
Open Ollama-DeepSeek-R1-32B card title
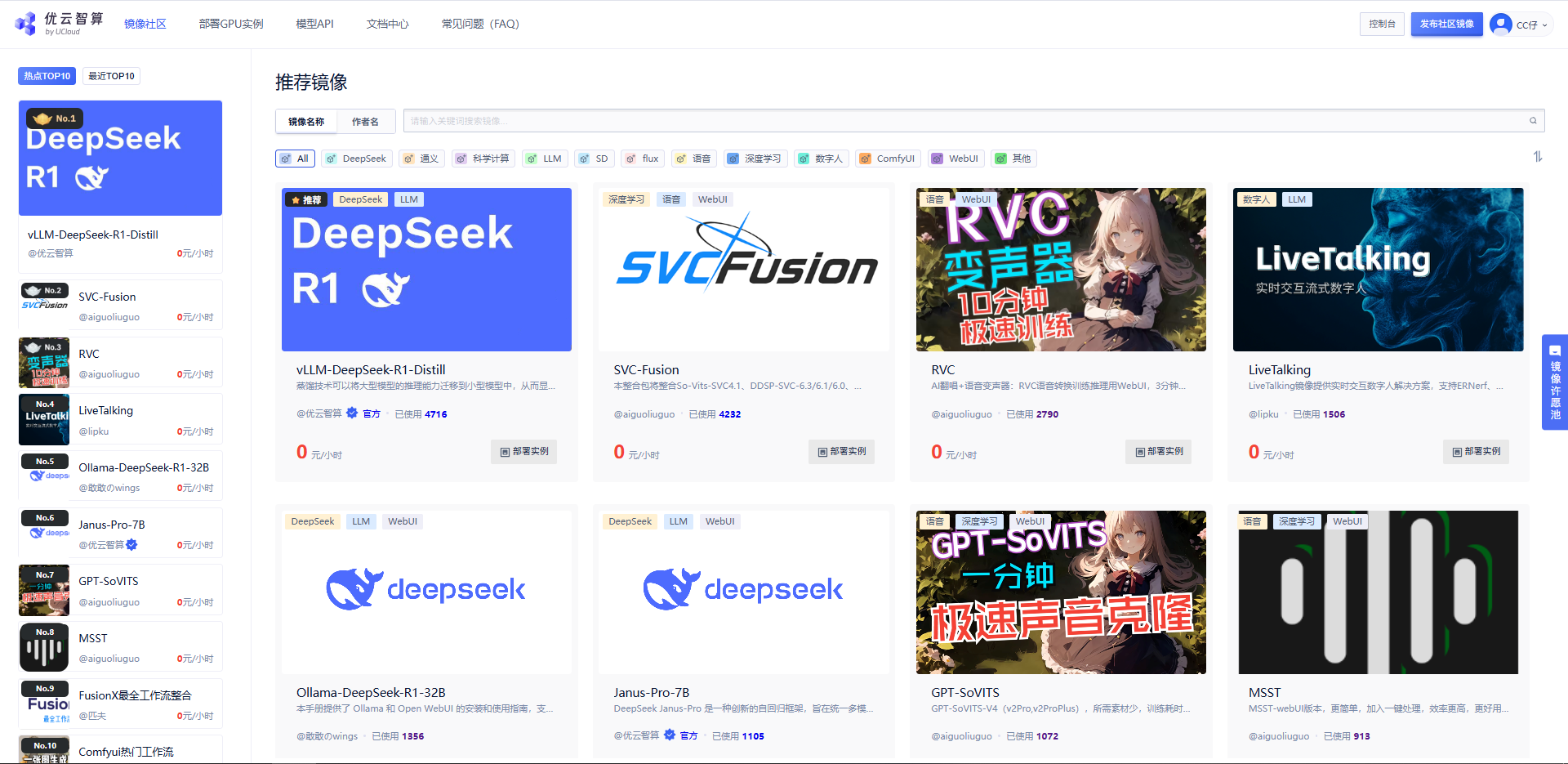click(371, 692)
